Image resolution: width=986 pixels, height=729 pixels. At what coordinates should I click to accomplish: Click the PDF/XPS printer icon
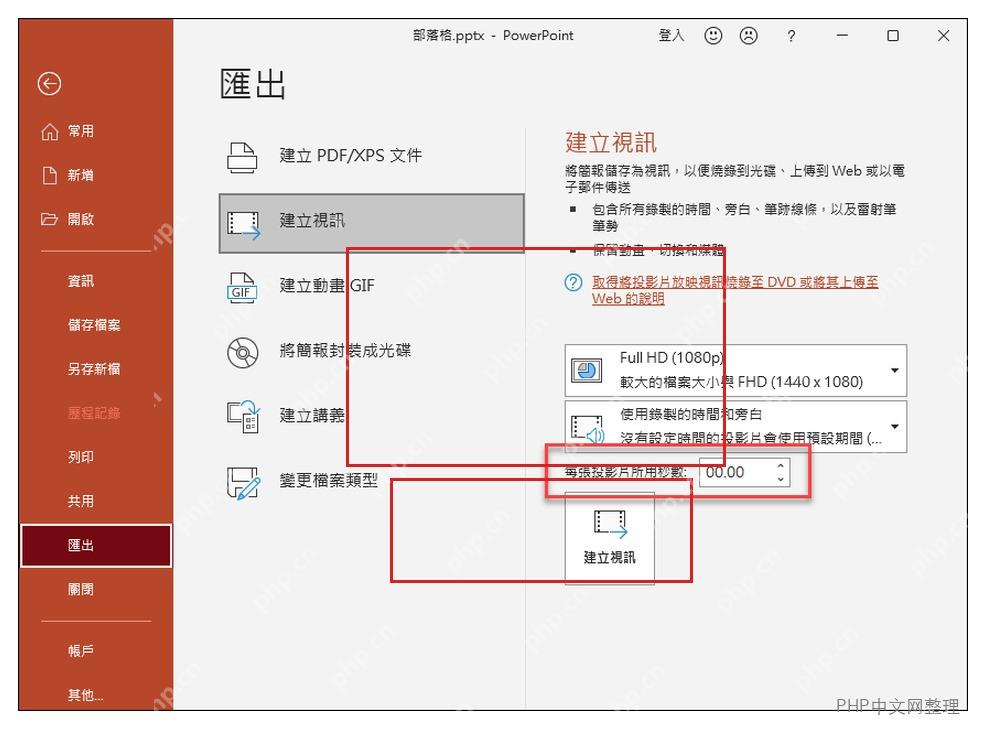(x=242, y=157)
